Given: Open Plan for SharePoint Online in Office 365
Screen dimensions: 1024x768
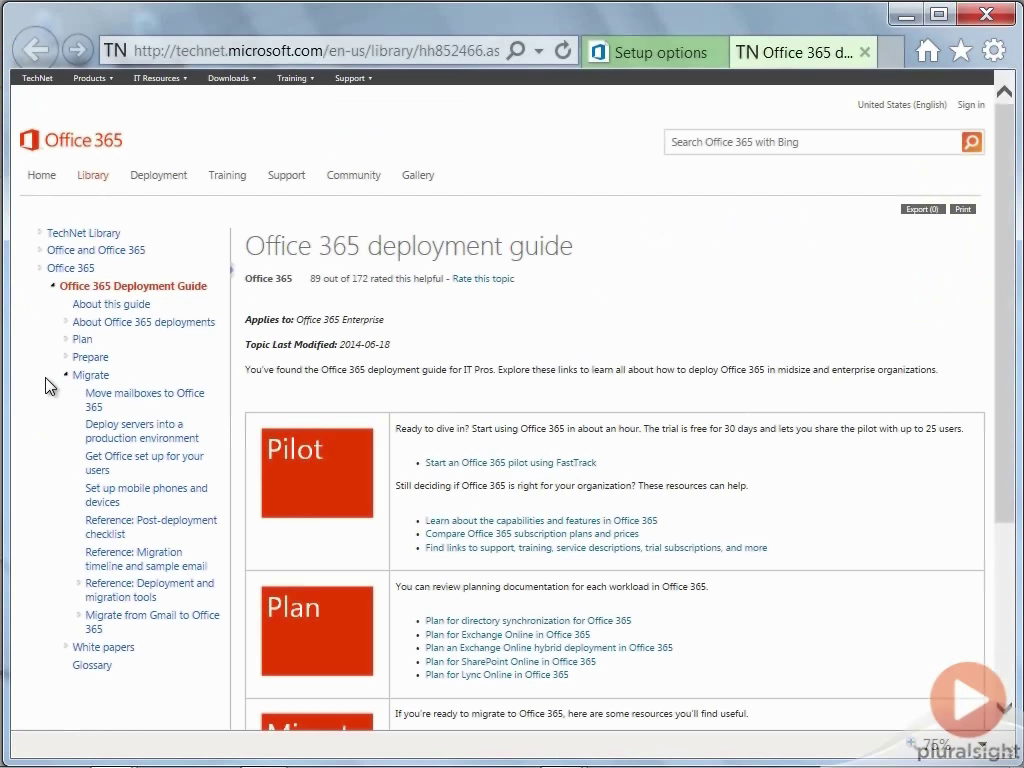Looking at the screenshot, I should (x=511, y=662).
